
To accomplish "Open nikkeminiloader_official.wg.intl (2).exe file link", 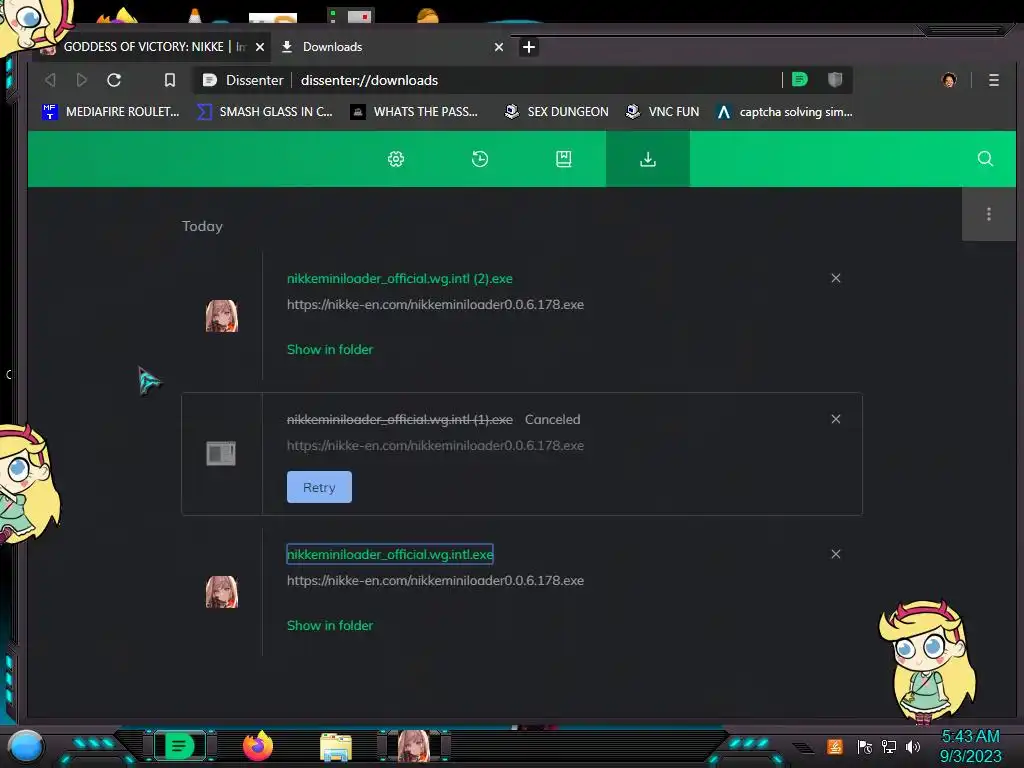I will (400, 278).
